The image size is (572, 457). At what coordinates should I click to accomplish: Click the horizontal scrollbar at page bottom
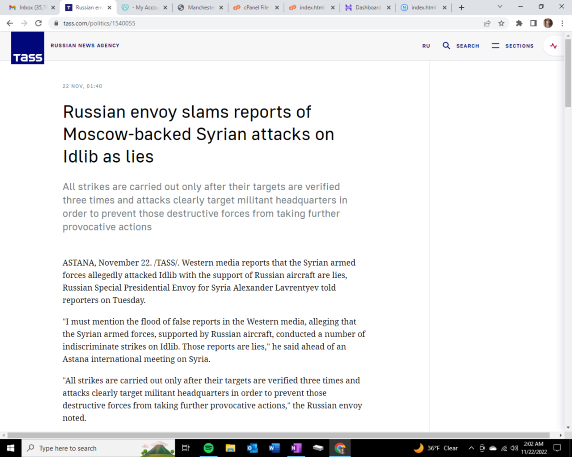279,435
